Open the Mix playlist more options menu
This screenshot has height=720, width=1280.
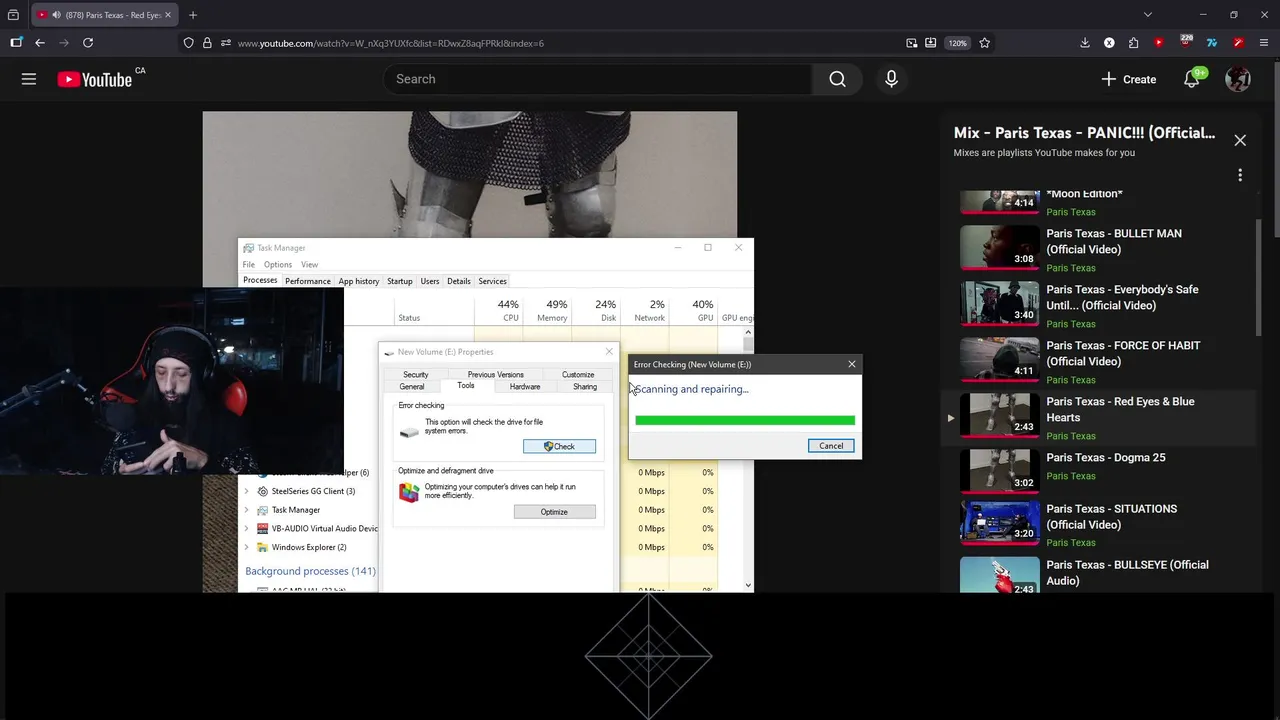tap(1240, 175)
